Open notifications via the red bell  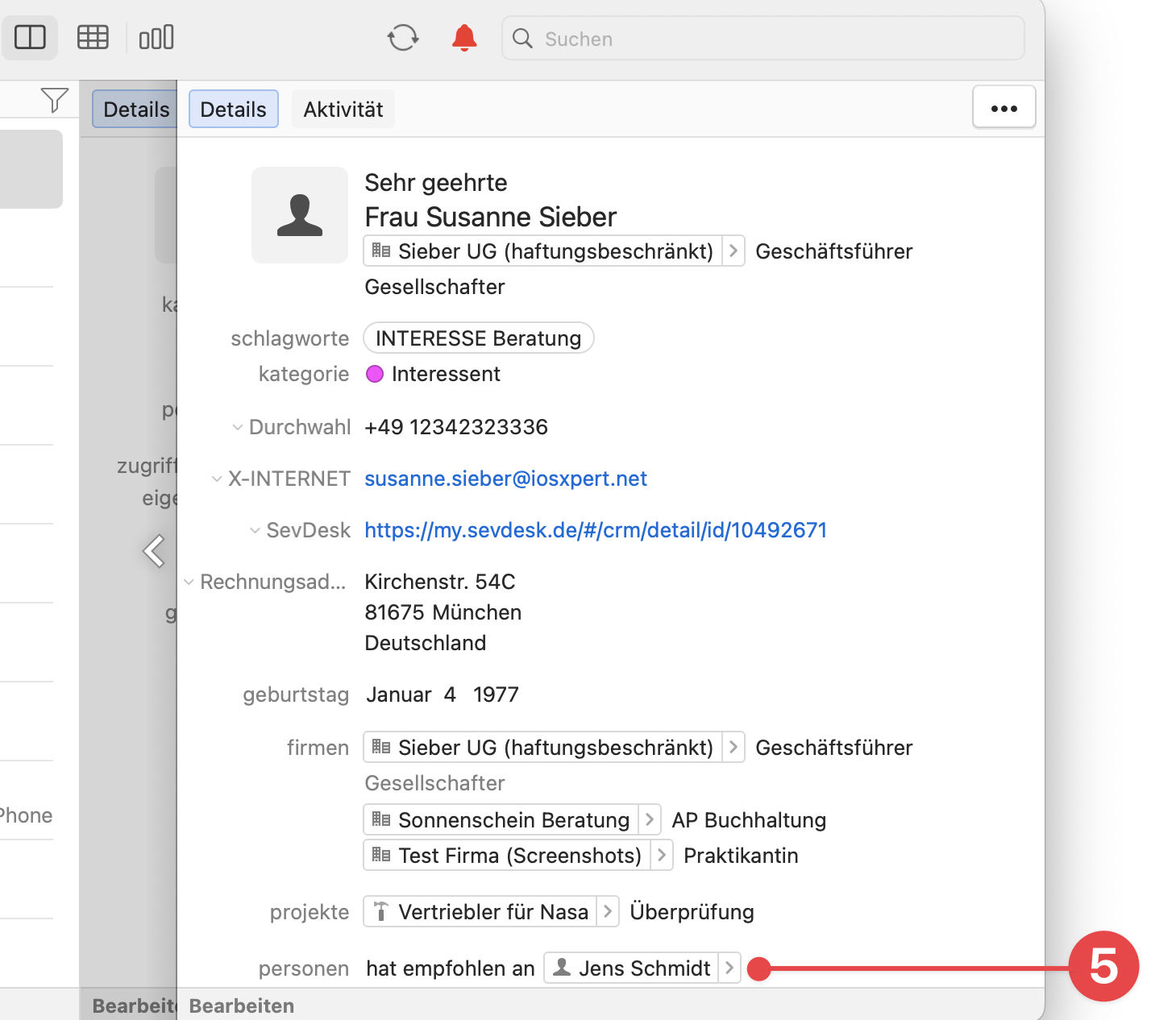click(463, 38)
